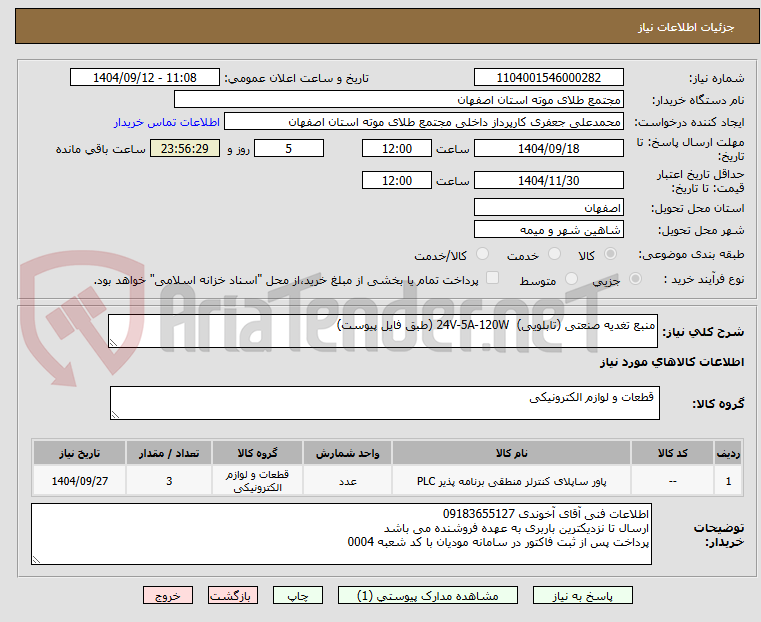Select the خدمت radio button

(554, 254)
